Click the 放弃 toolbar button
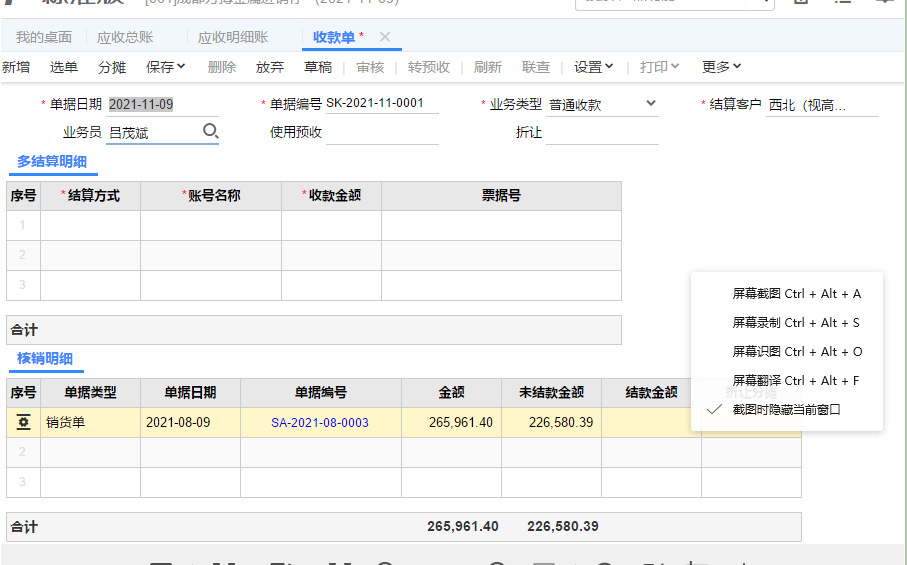This screenshot has height=565, width=907. (x=270, y=67)
